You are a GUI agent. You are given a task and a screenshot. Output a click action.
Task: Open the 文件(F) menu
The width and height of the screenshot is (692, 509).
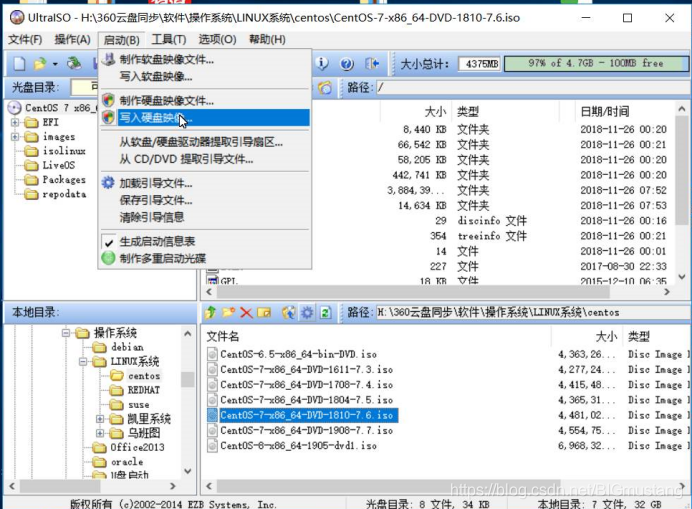(25, 40)
